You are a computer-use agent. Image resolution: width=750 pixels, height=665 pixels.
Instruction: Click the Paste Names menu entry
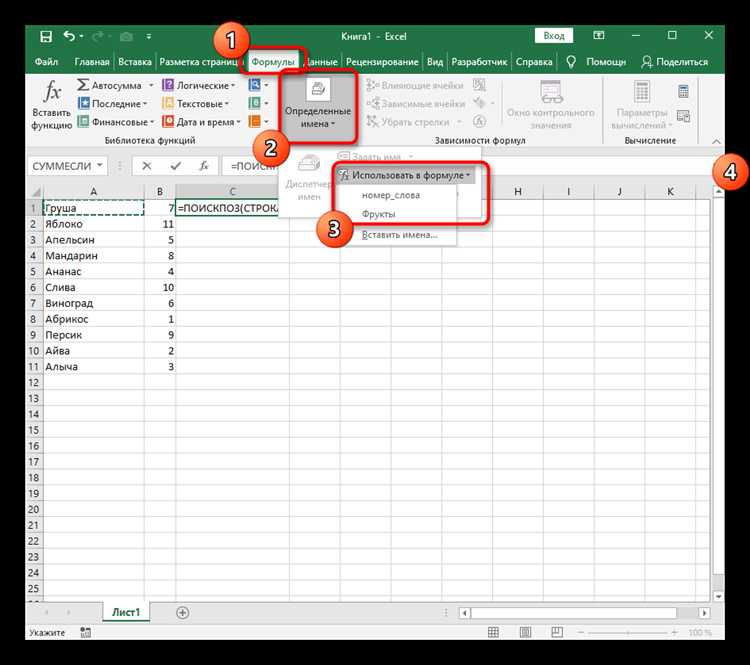(399, 235)
